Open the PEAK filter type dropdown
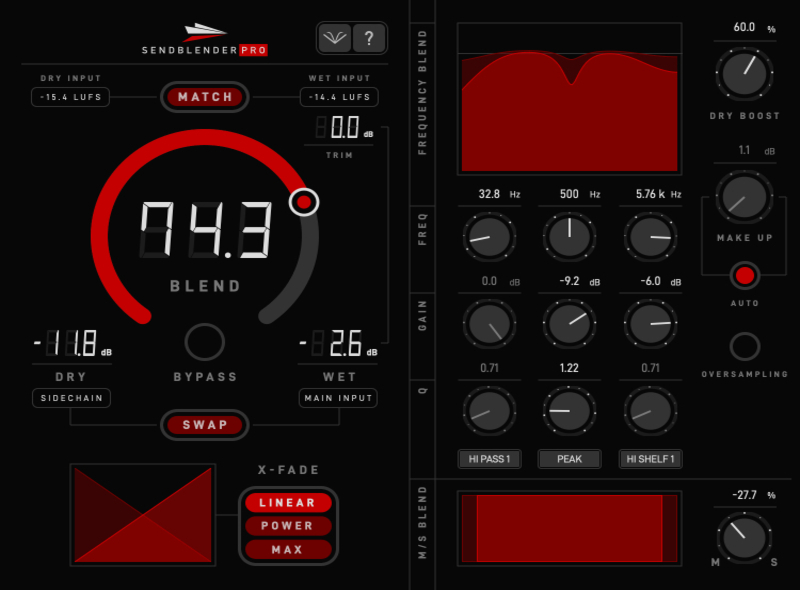This screenshot has height=590, width=800. click(569, 459)
